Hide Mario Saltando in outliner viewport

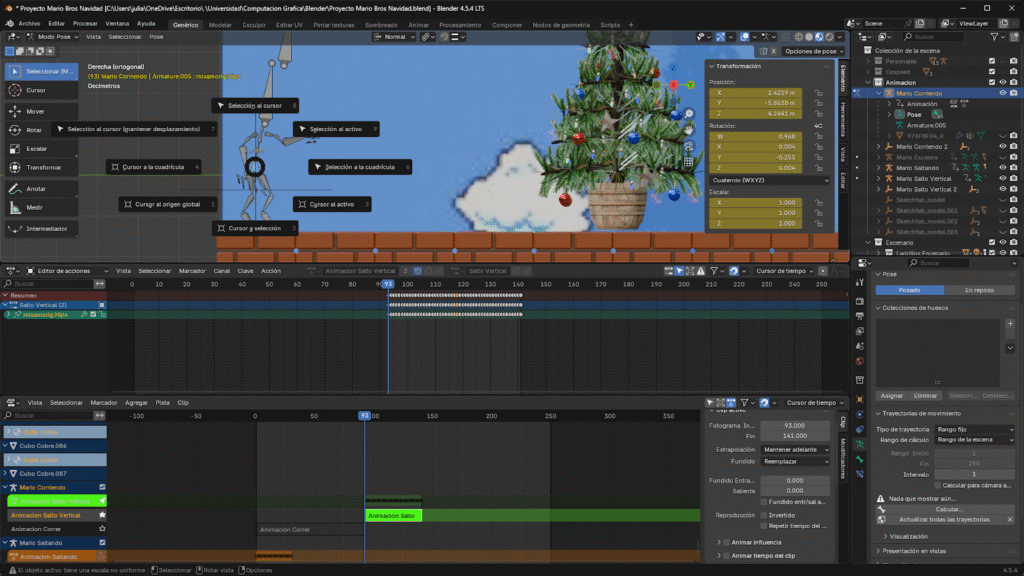tap(1002, 167)
